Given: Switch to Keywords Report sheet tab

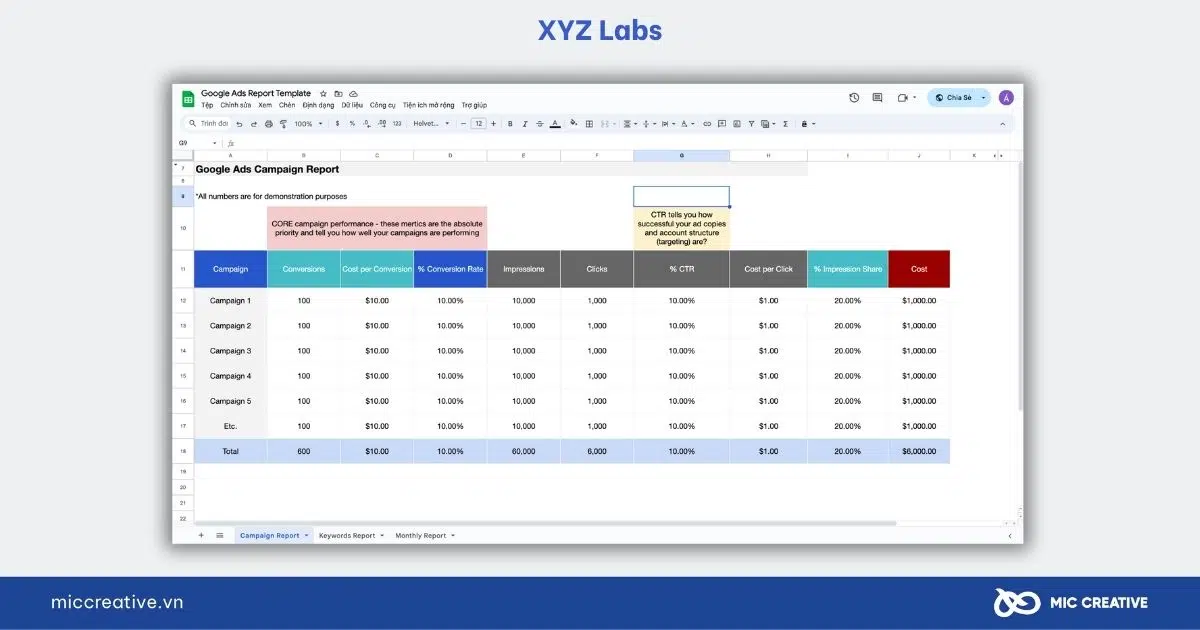Looking at the screenshot, I should (x=346, y=536).
